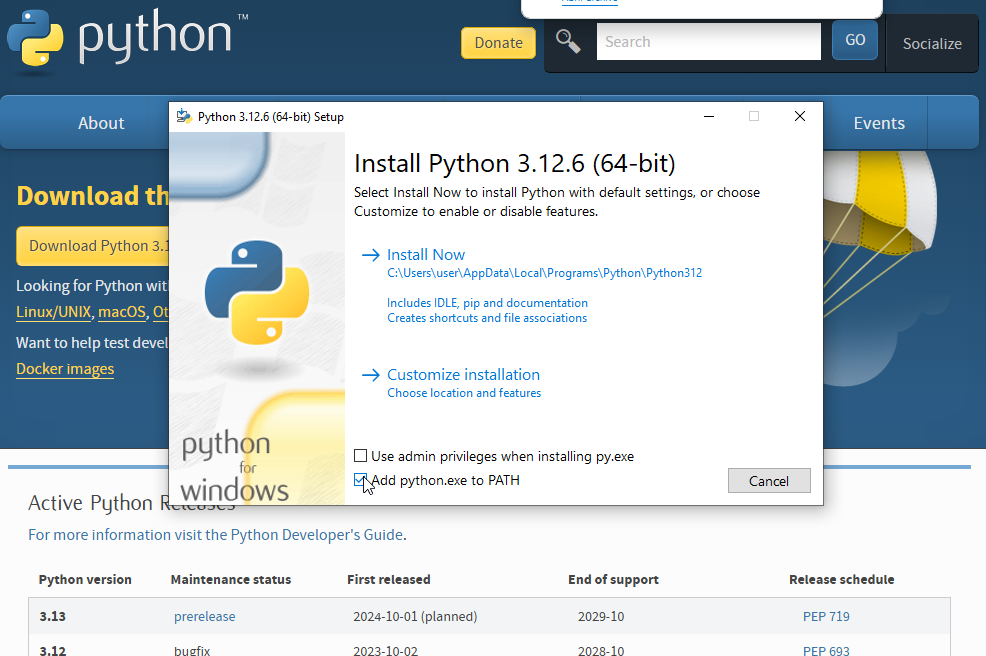Image resolution: width=986 pixels, height=656 pixels.
Task: Open the Socialize menu
Action: point(932,43)
